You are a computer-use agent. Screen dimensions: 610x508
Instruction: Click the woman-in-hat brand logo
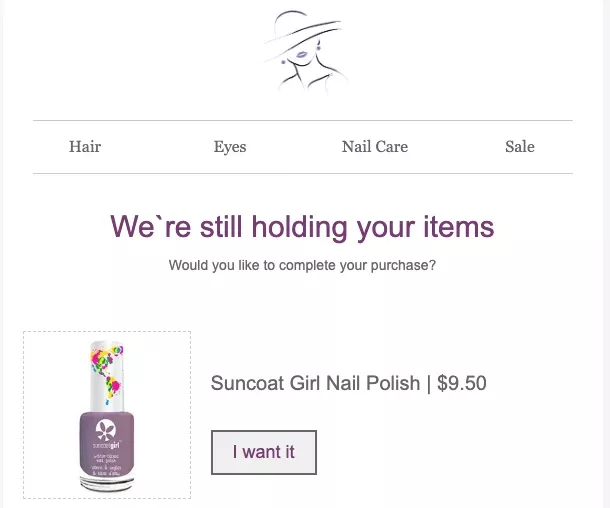pos(305,52)
